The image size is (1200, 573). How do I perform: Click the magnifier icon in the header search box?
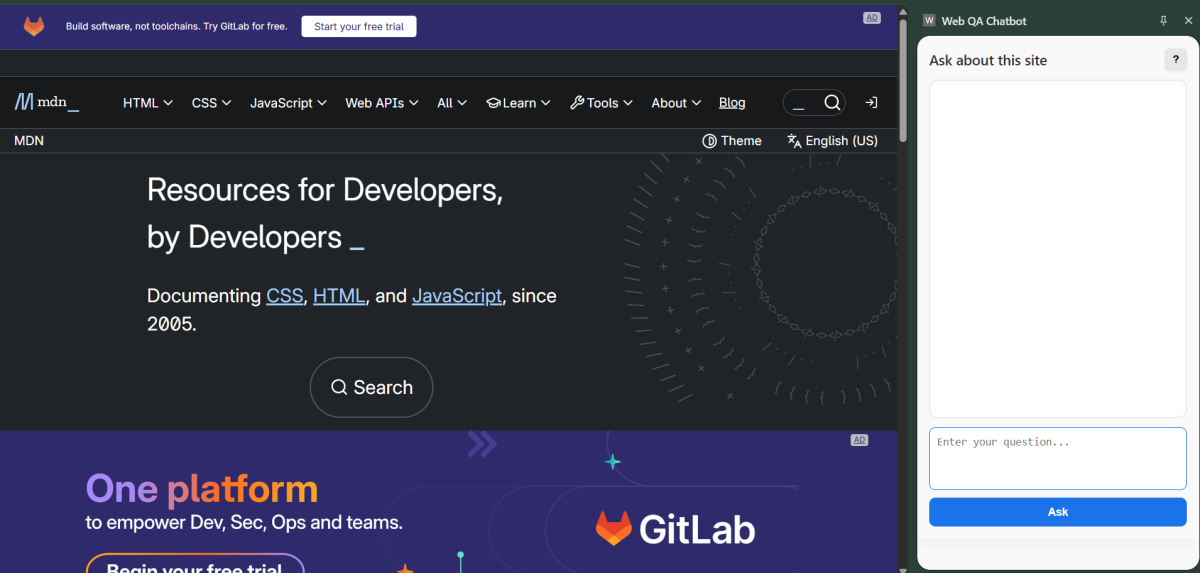[832, 103]
